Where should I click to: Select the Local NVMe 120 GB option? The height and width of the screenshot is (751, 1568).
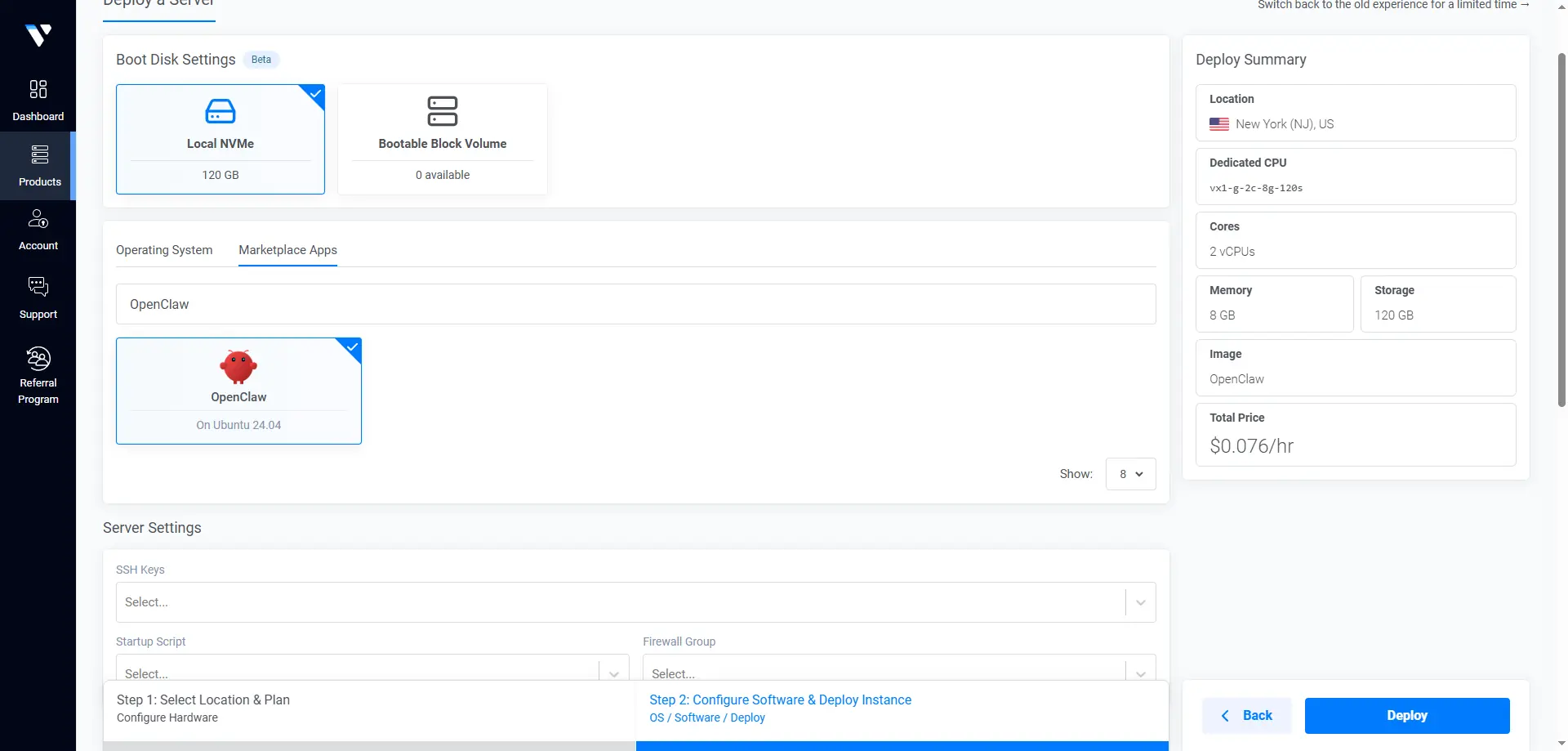[x=220, y=139]
